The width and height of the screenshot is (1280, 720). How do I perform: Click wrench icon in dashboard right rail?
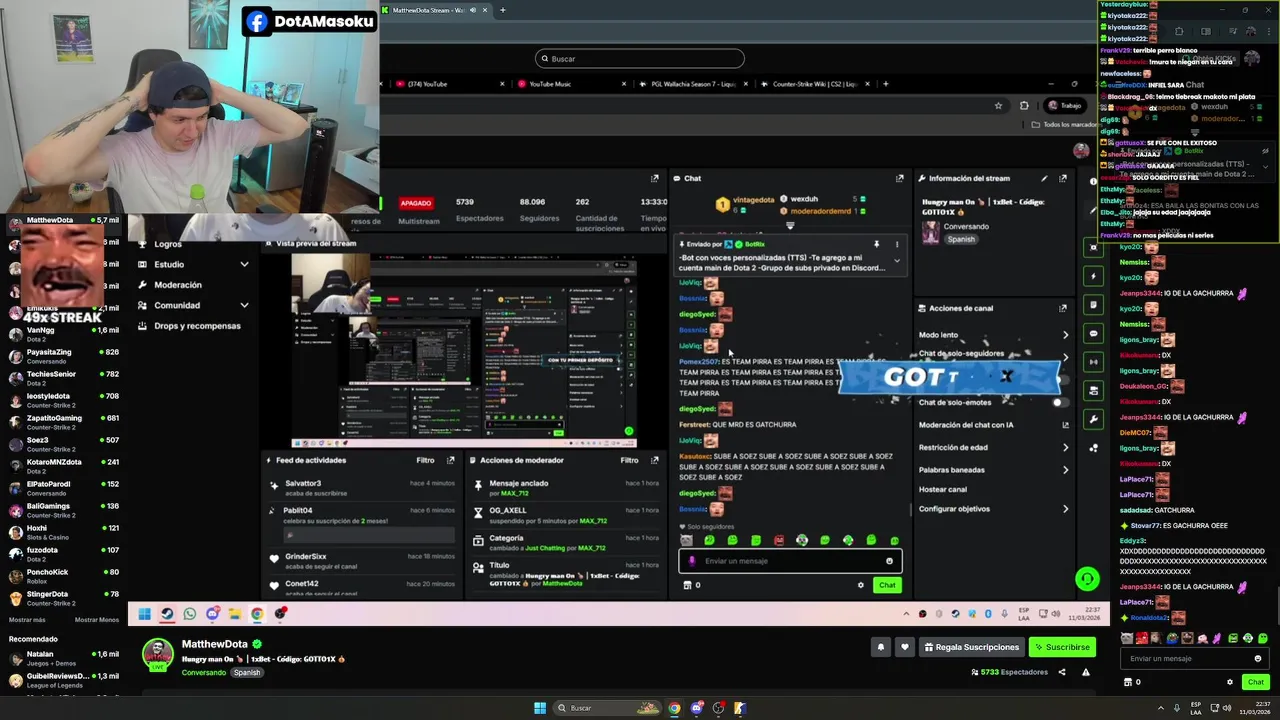pyautogui.click(x=1093, y=419)
